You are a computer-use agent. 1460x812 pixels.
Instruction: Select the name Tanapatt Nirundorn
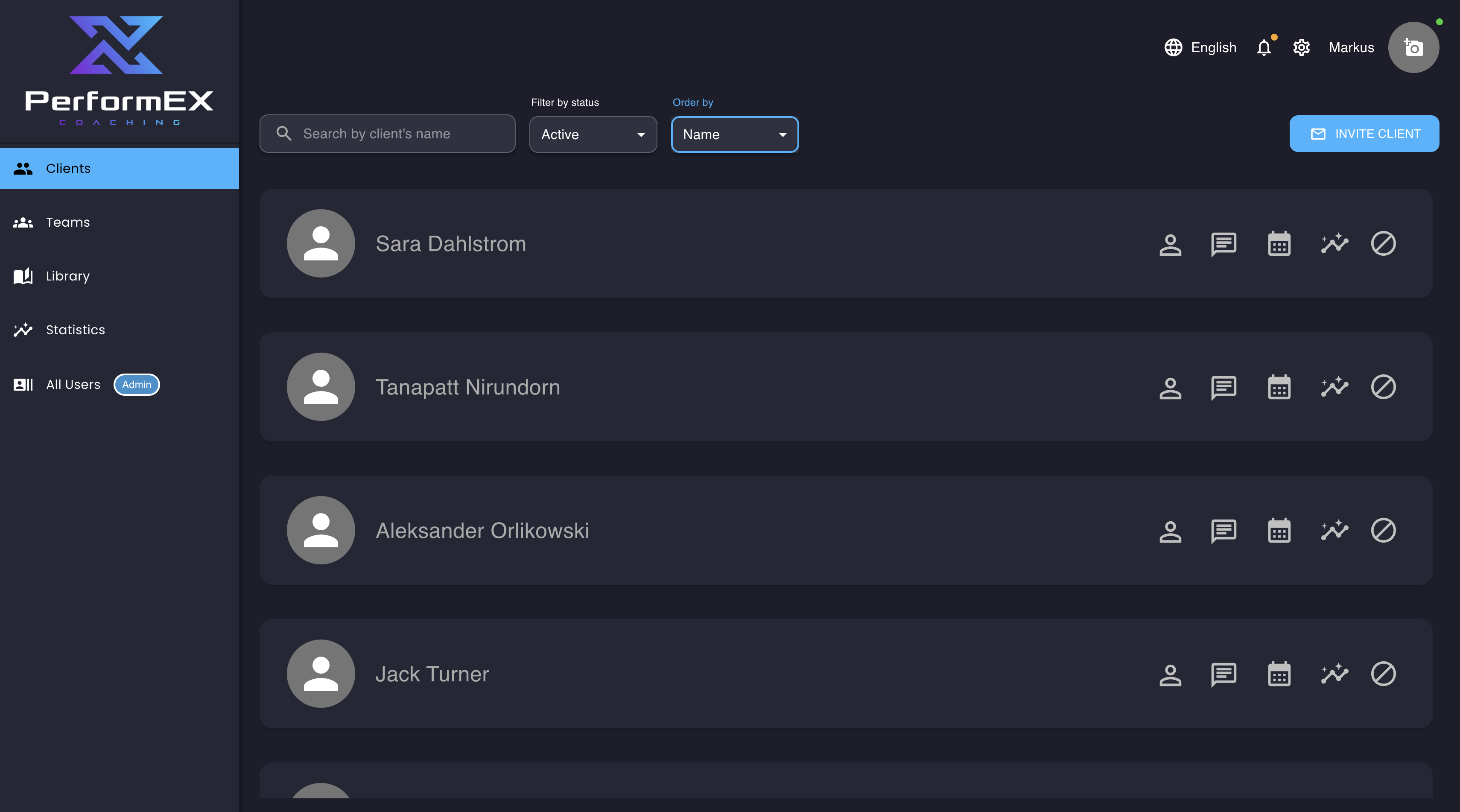[467, 387]
